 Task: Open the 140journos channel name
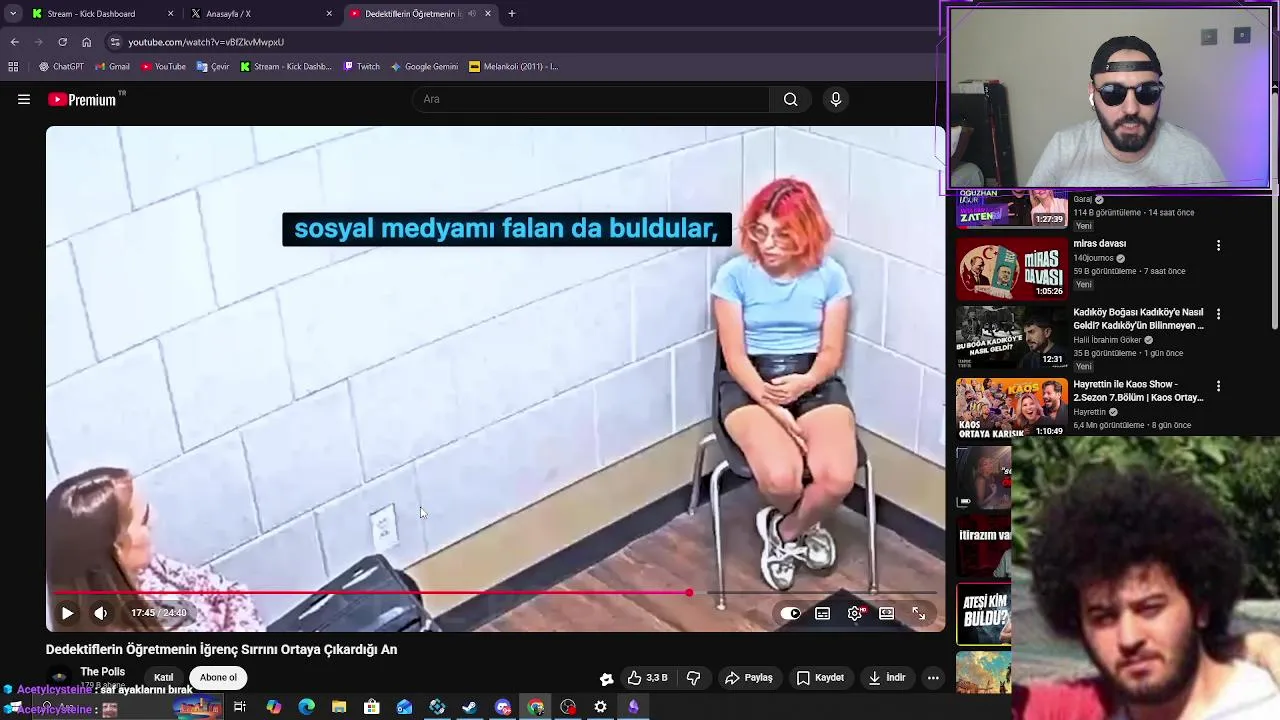click(1093, 258)
